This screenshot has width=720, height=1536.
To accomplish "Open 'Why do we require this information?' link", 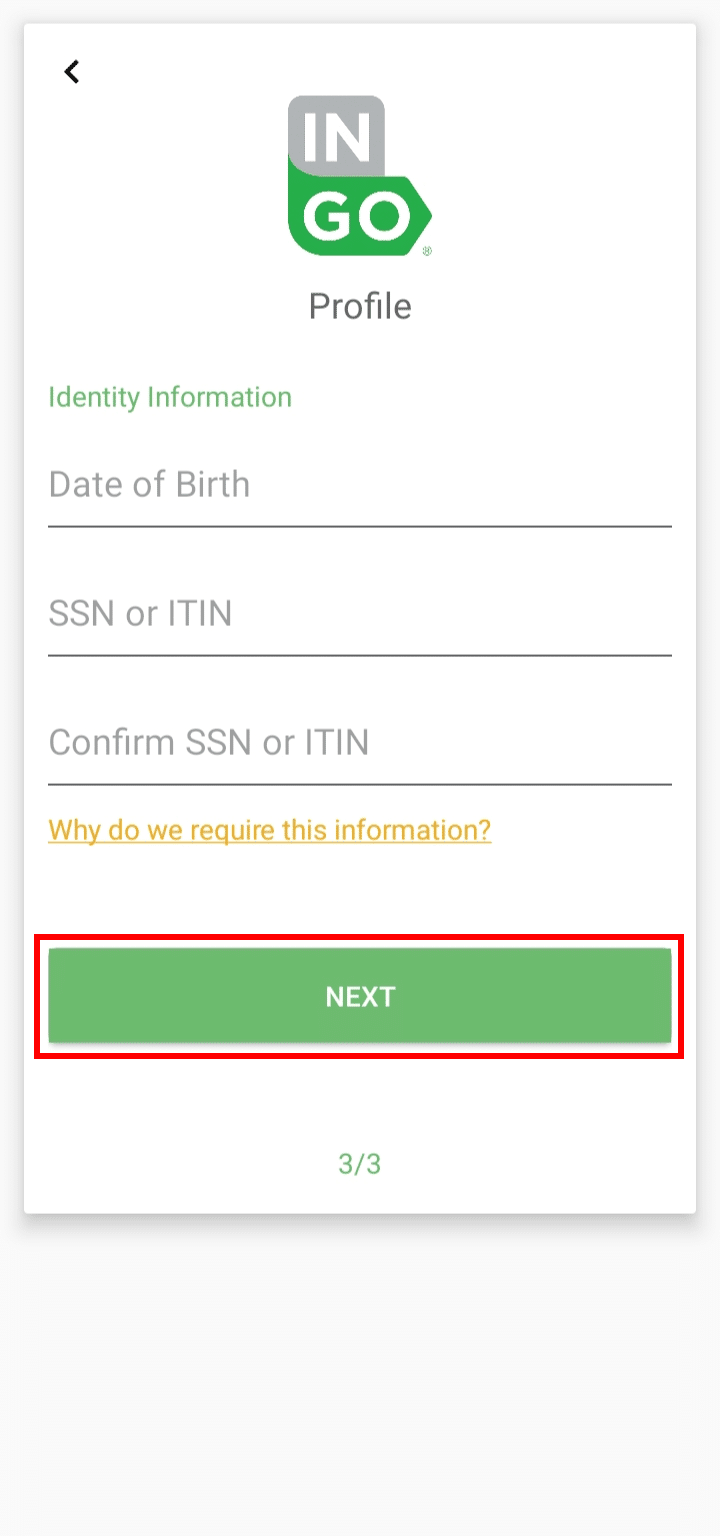I will point(269,830).
